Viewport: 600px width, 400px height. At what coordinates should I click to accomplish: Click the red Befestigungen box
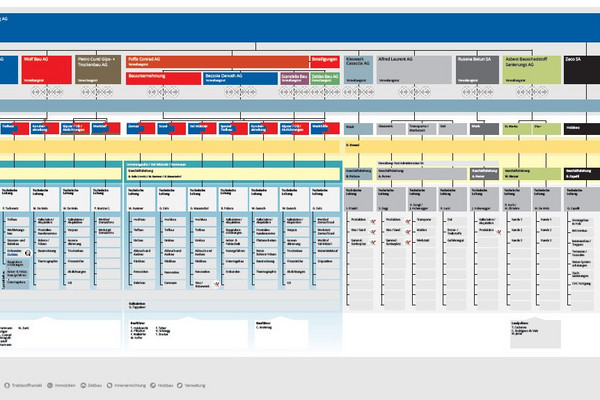click(322, 60)
